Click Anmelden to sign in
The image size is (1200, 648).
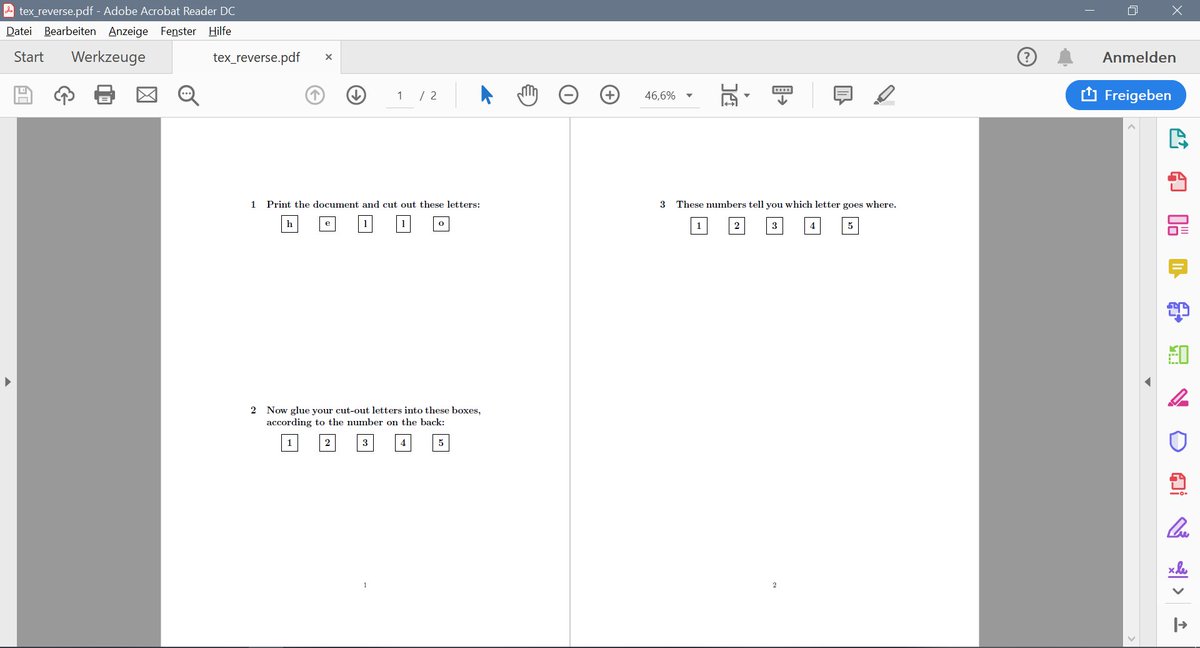coord(1139,57)
